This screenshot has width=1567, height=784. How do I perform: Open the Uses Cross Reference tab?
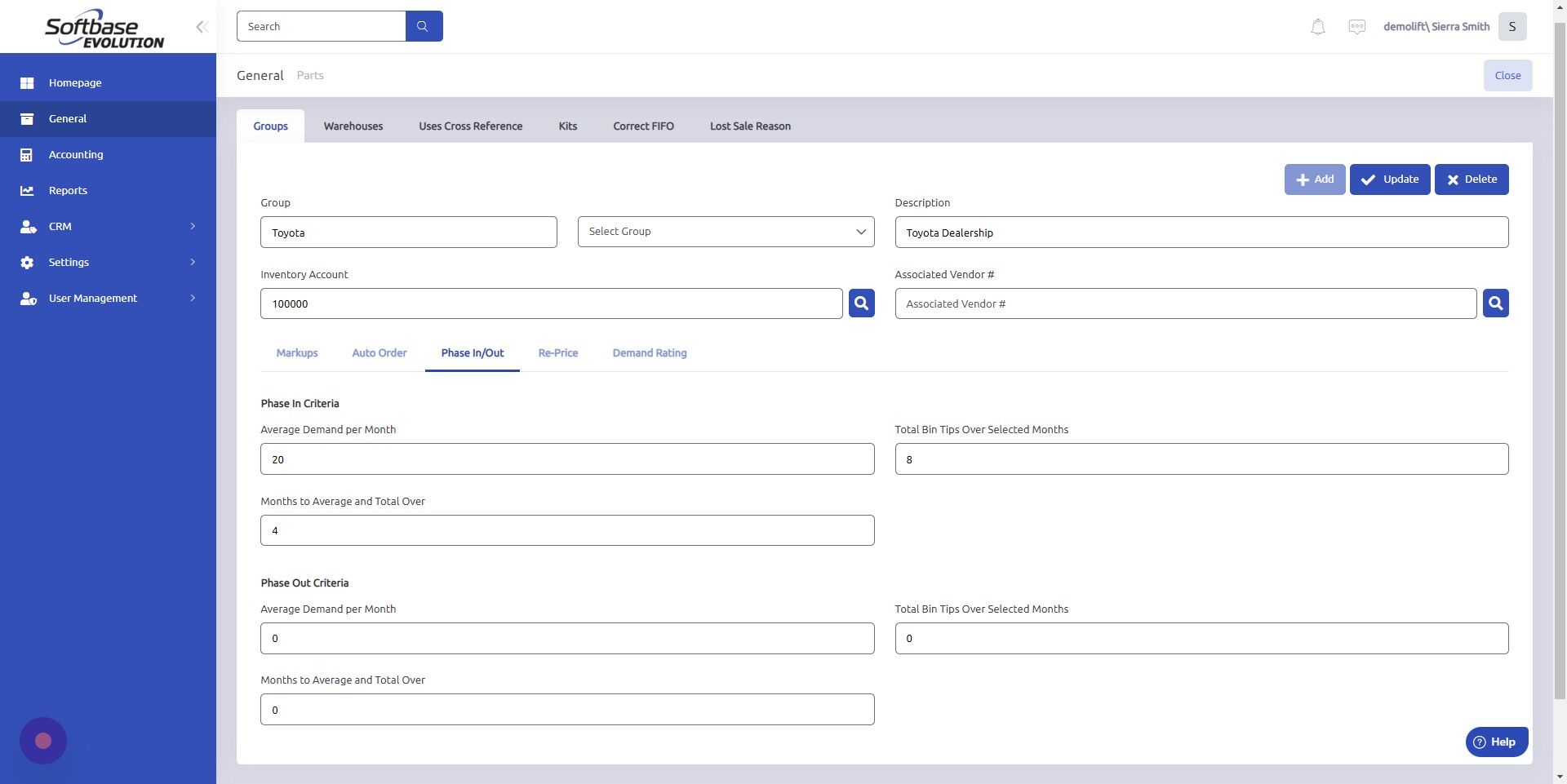click(470, 126)
